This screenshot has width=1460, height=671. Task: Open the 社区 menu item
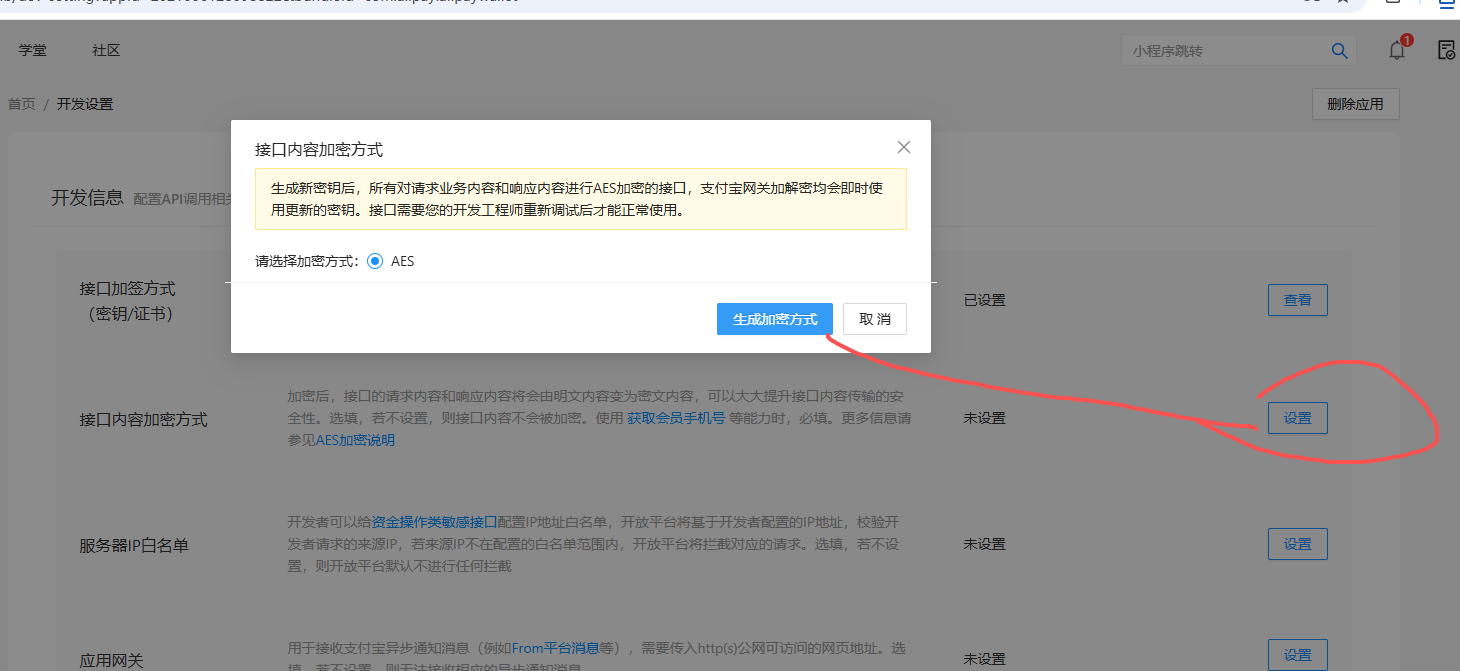point(106,50)
